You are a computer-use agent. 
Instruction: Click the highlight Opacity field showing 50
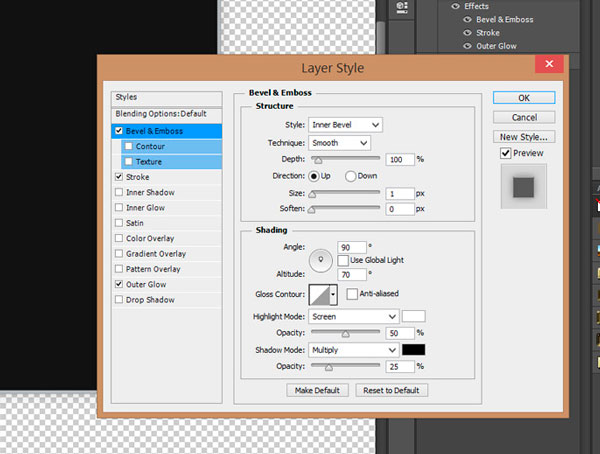(x=400, y=333)
